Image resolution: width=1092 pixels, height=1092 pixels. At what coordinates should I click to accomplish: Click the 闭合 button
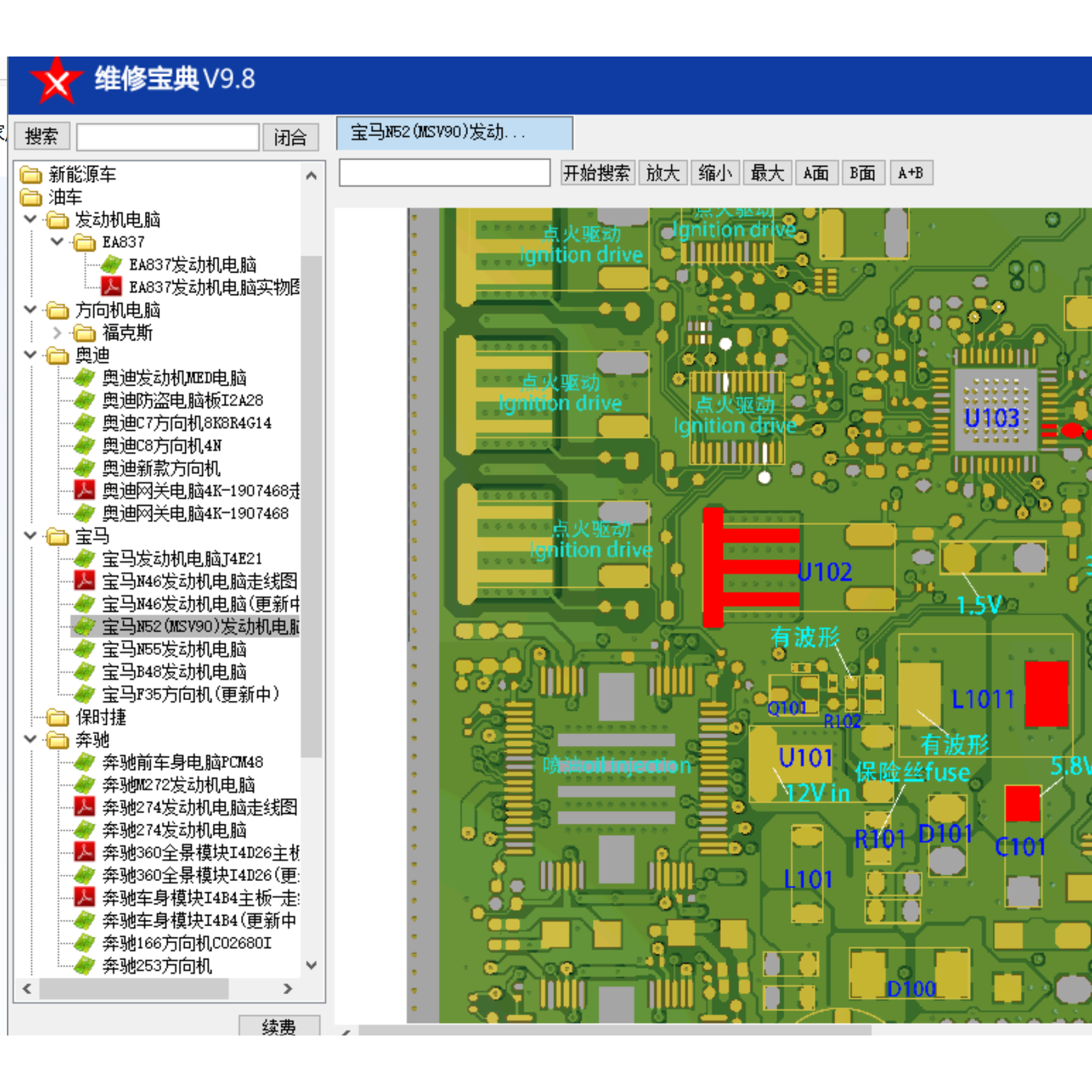(290, 137)
